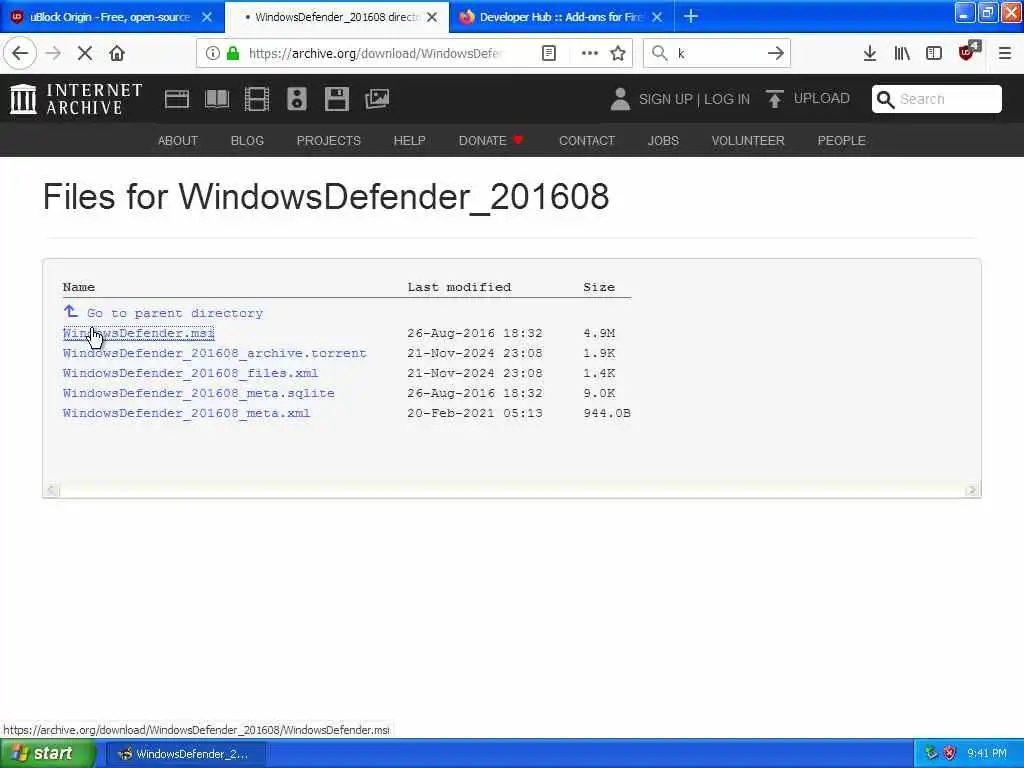
Task: Click the file listing horizontal scrollbar right arrow
Action: coord(972,490)
